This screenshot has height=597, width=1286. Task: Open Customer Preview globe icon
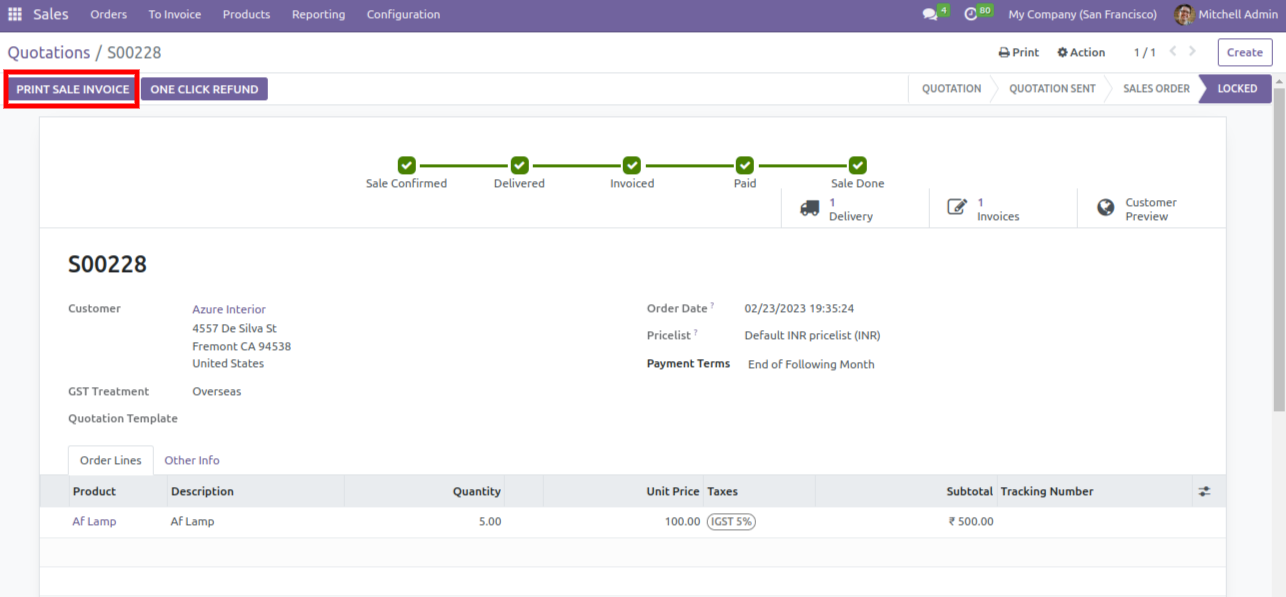coord(1105,208)
